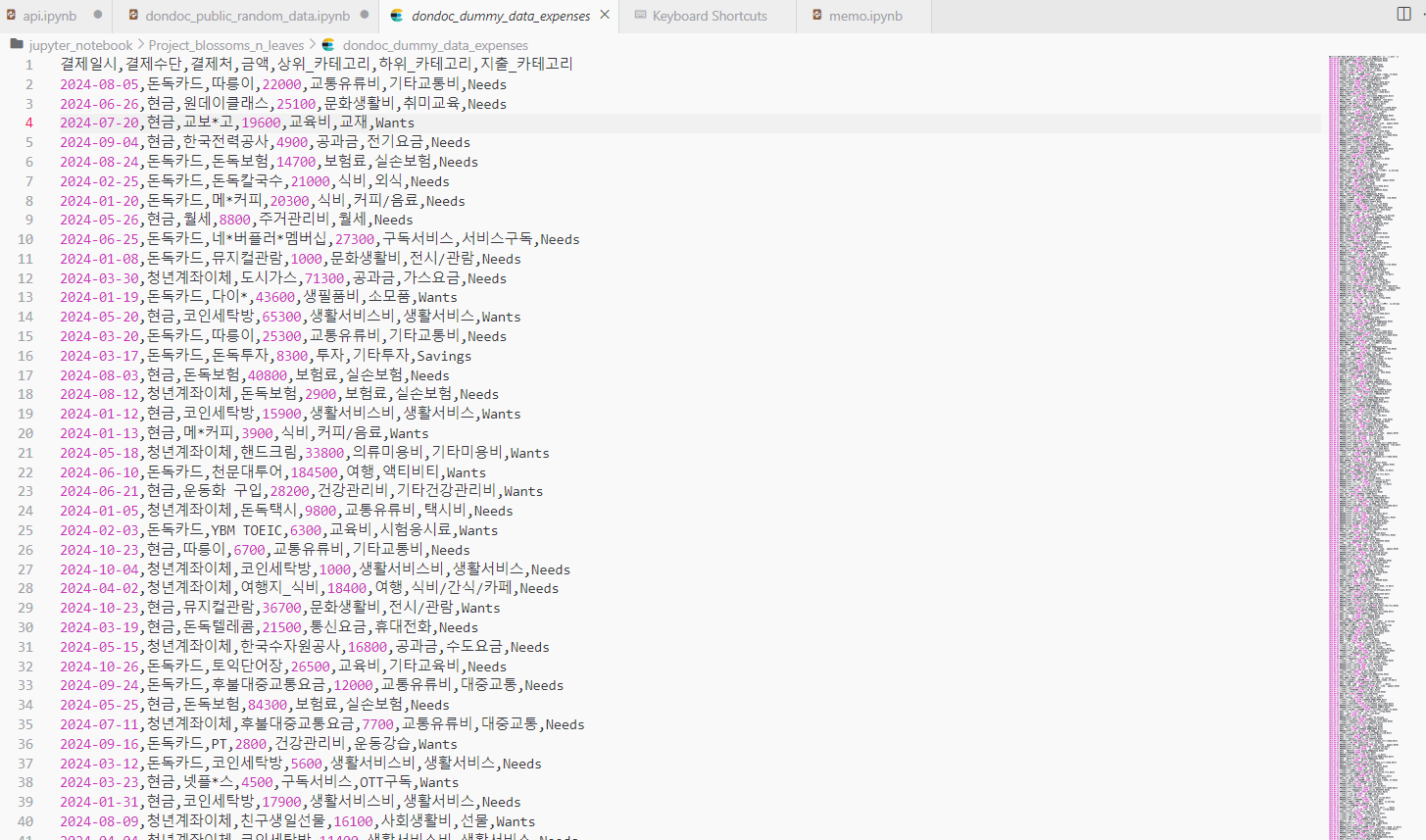Viewport: 1426px width, 840px height.
Task: Split the editor to the right
Action: pyautogui.click(x=1403, y=14)
